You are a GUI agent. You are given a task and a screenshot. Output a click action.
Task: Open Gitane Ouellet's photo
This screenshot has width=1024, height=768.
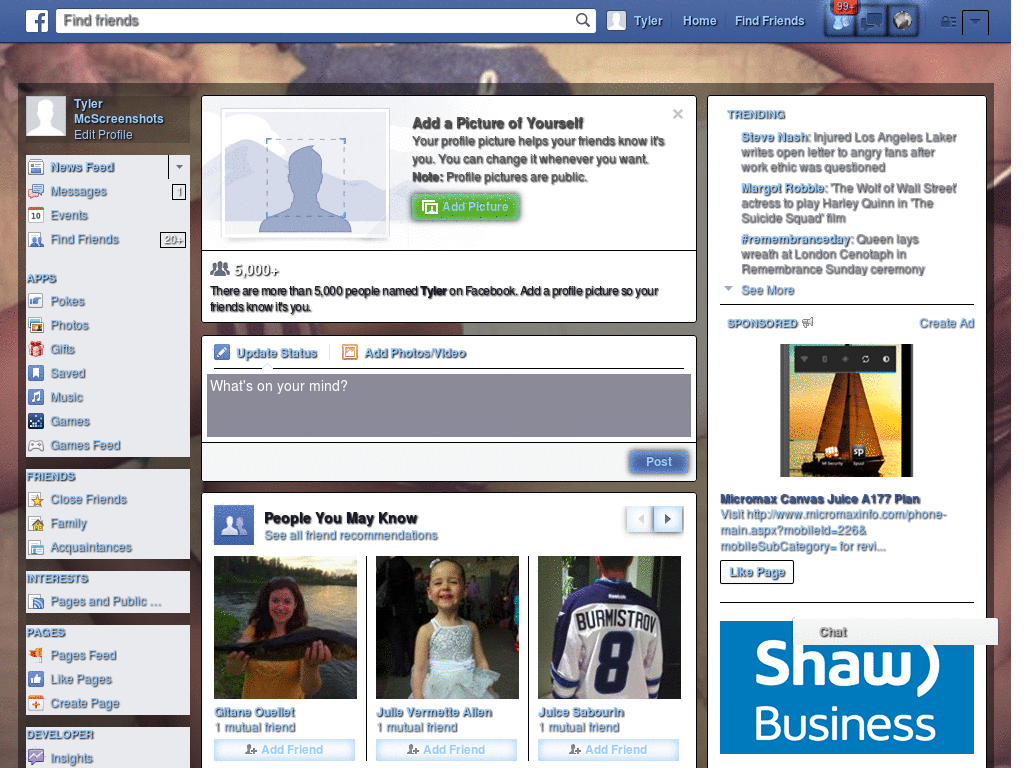pyautogui.click(x=285, y=628)
